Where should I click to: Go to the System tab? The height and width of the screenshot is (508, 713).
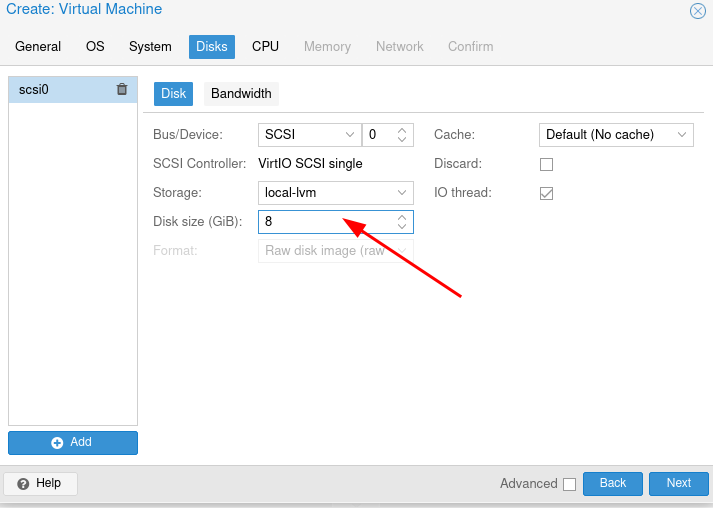(x=150, y=46)
